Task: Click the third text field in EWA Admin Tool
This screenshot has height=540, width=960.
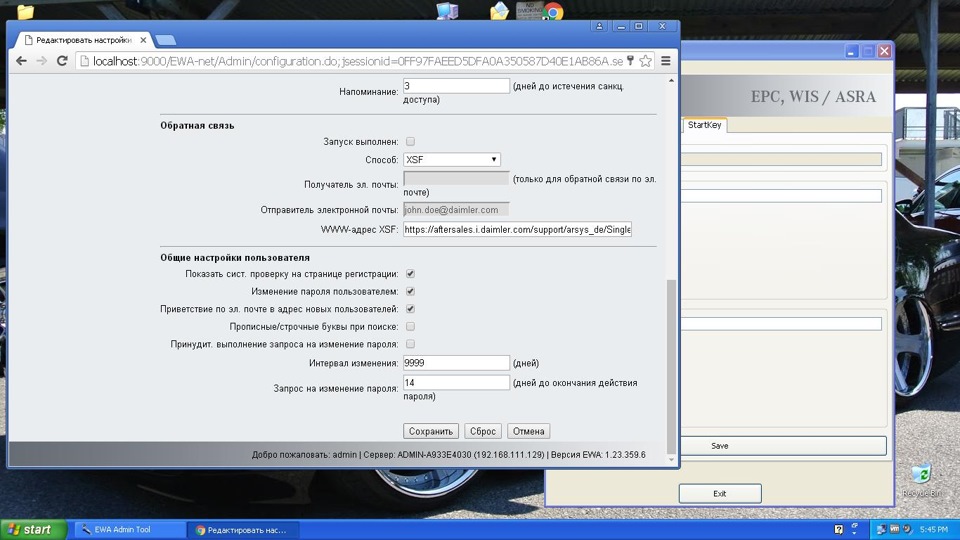Action: point(781,323)
